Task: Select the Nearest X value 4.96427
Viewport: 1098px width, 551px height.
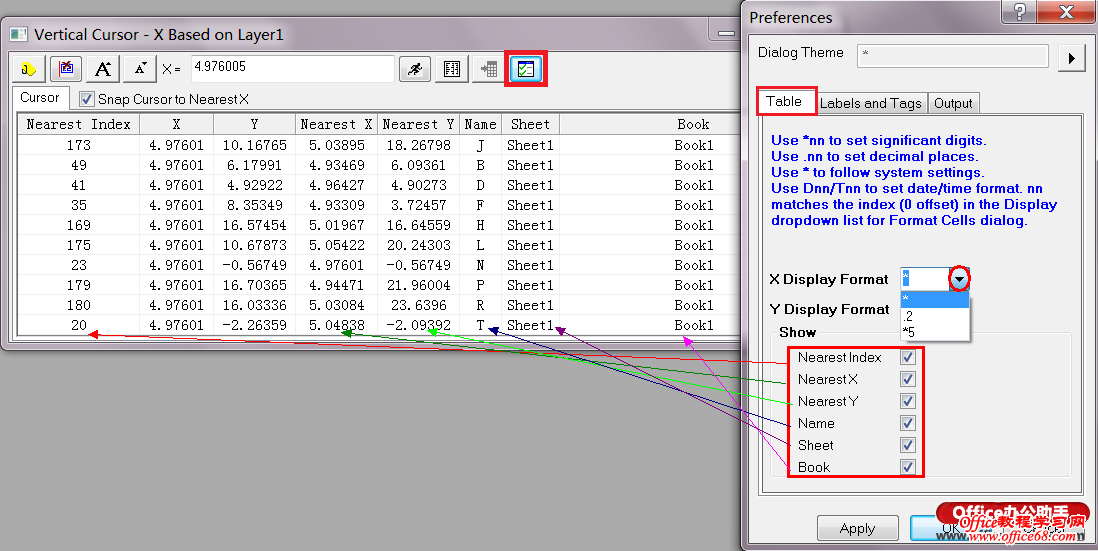Action: point(336,185)
